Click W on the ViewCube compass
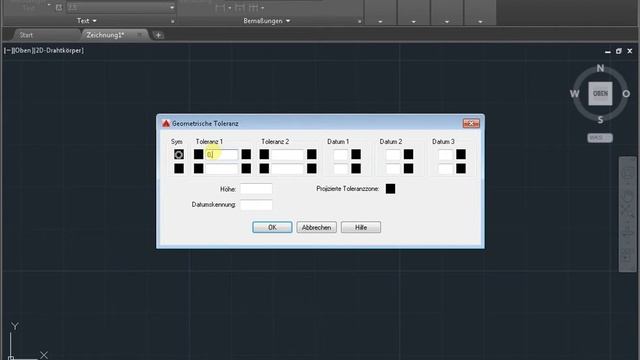 [574, 94]
